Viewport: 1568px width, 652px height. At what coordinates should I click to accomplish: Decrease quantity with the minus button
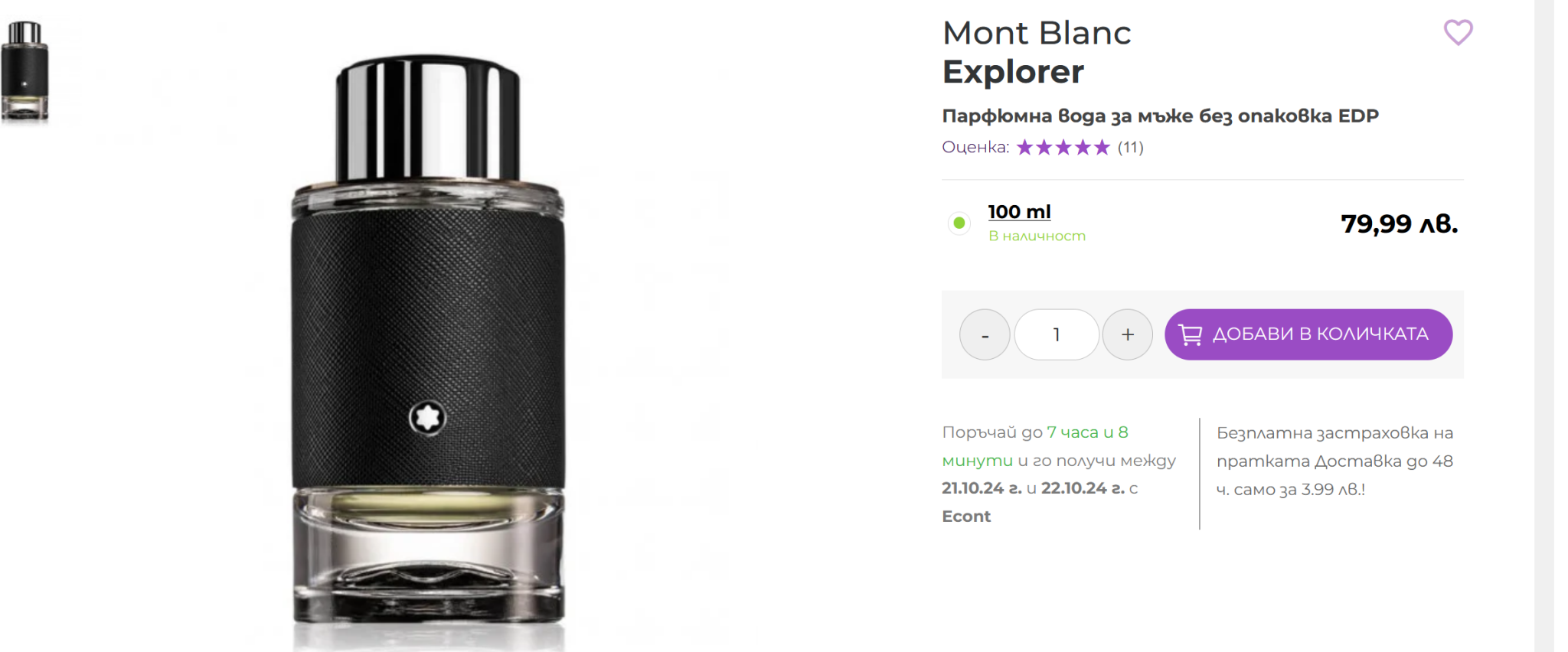tap(985, 334)
